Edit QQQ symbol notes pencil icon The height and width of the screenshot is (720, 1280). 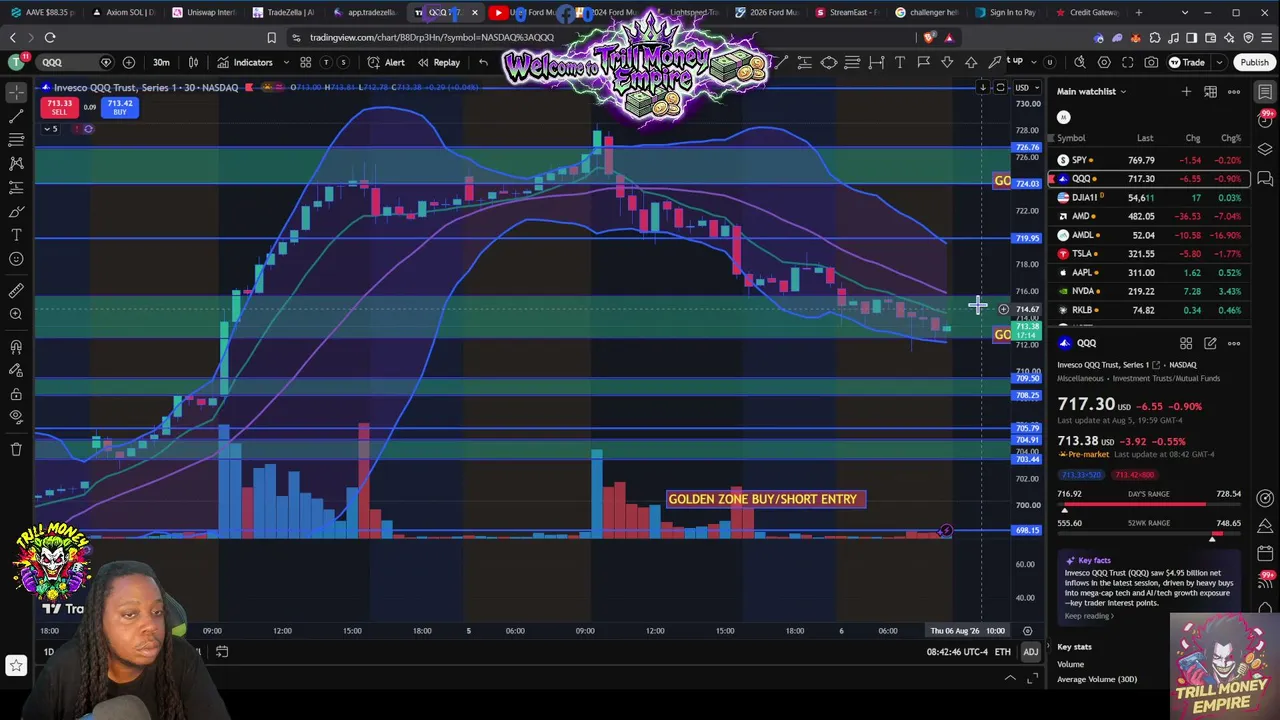click(1210, 343)
